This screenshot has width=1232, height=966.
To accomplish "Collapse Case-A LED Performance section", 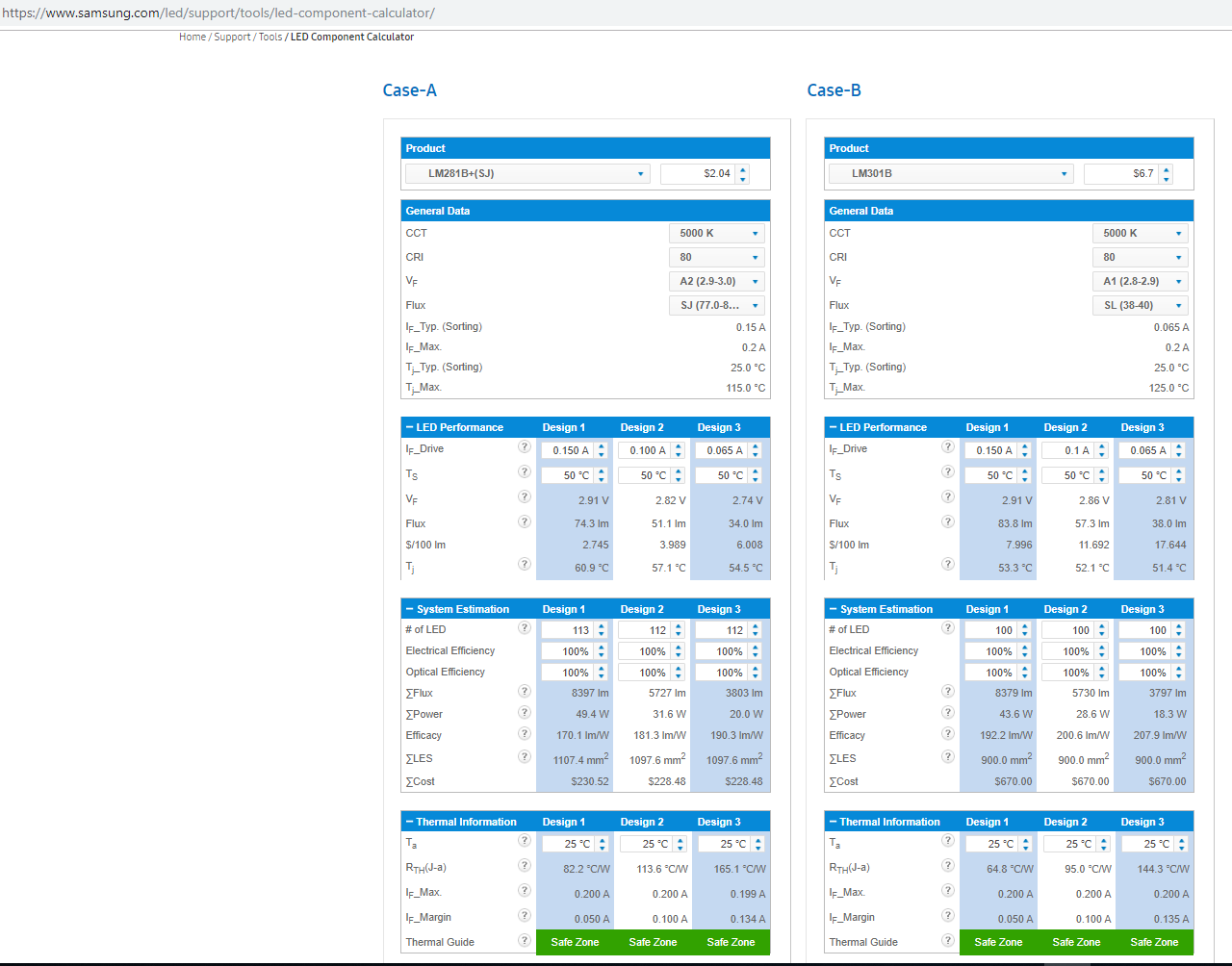I will point(410,427).
